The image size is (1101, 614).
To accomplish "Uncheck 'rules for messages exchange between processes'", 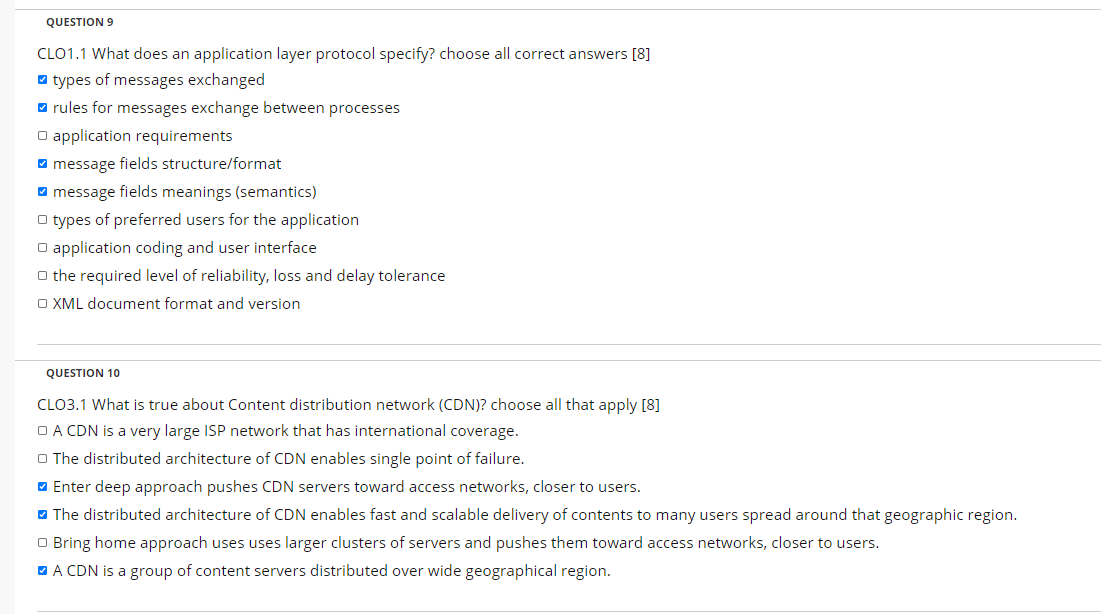I will [x=42, y=107].
